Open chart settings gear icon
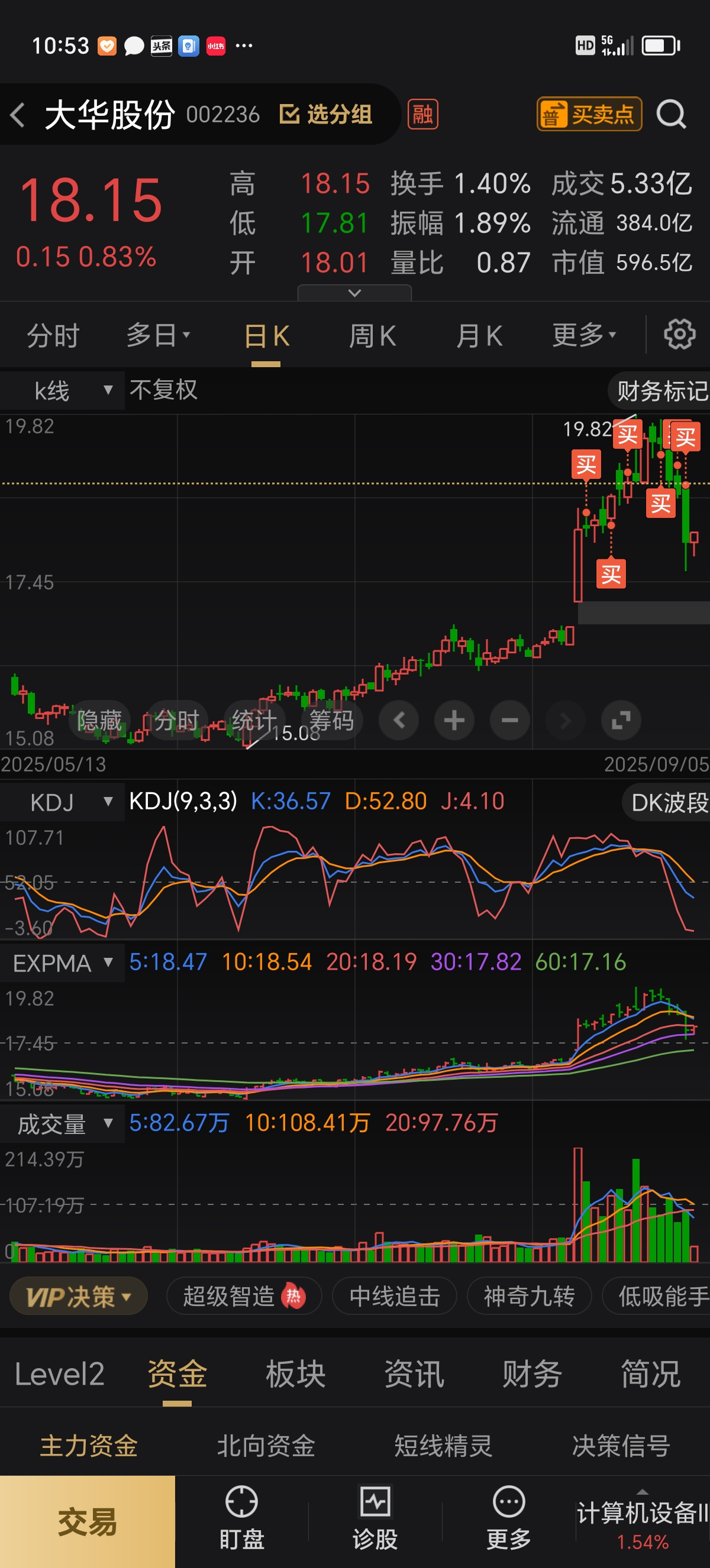The height and width of the screenshot is (1568, 710). (679, 334)
